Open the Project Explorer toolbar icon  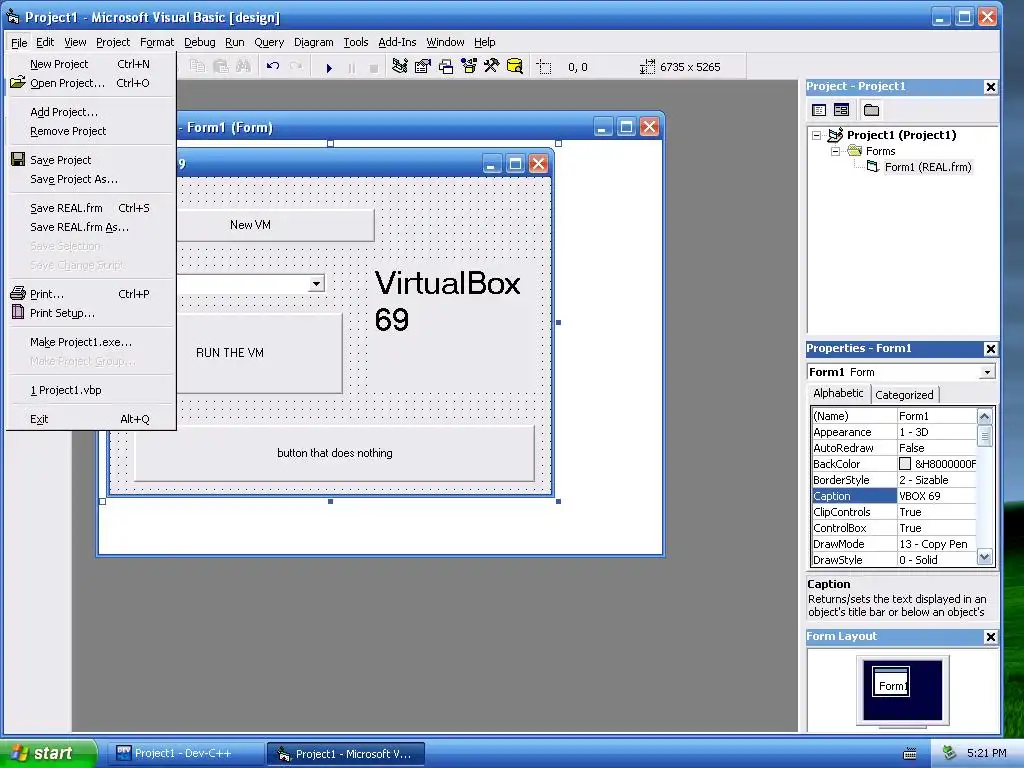point(400,66)
